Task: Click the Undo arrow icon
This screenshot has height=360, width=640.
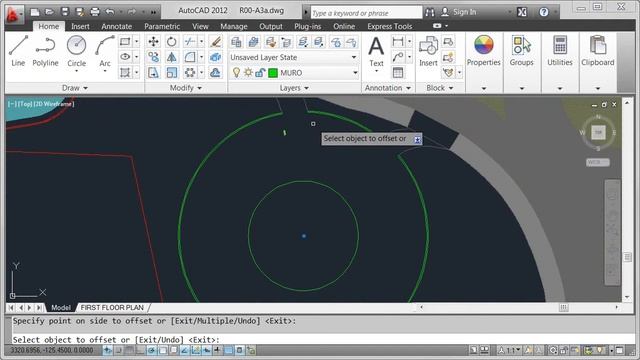Action: 110,12
